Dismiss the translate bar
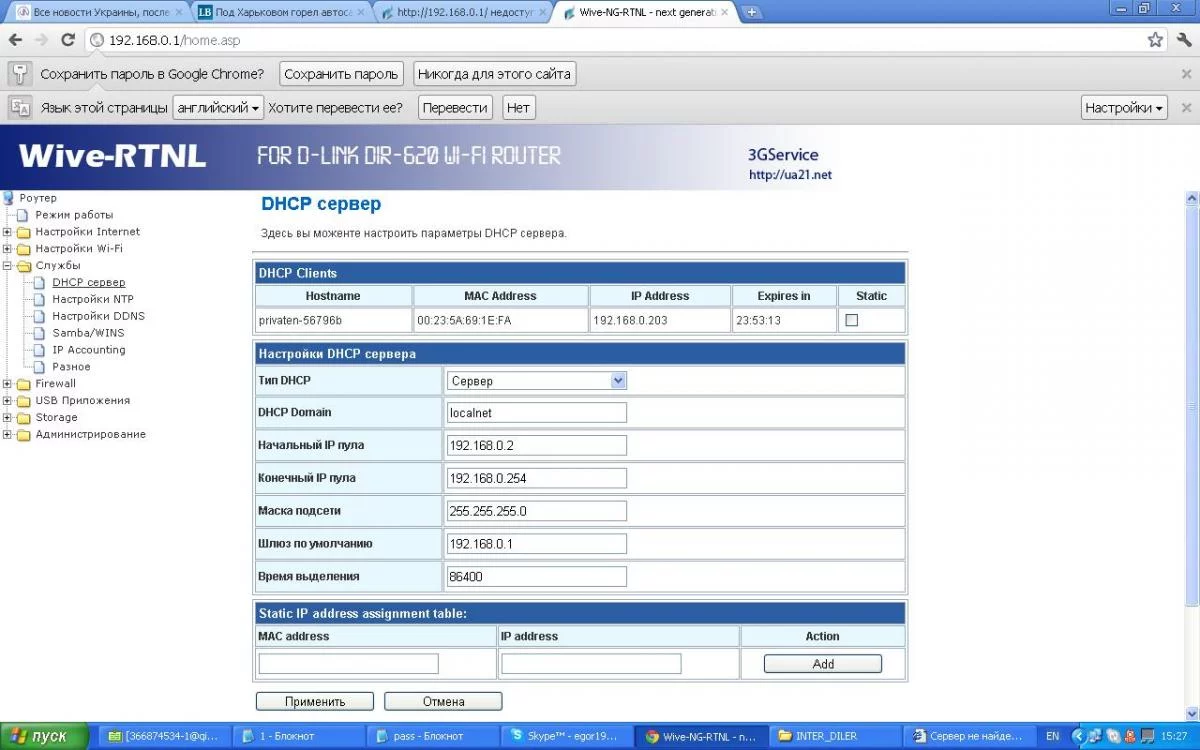The width and height of the screenshot is (1200, 750). [x=1187, y=107]
